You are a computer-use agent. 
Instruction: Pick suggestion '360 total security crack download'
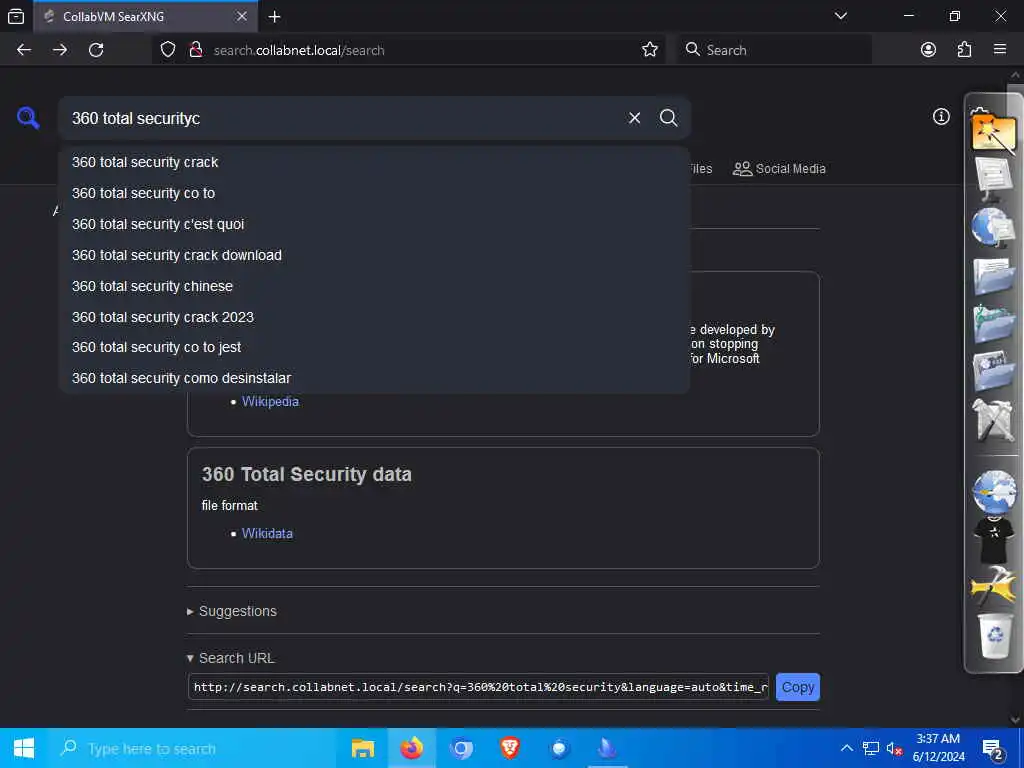click(374, 255)
